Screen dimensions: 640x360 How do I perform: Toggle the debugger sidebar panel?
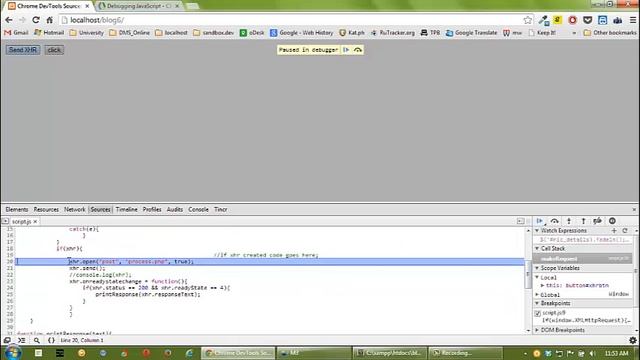click(x=520, y=221)
